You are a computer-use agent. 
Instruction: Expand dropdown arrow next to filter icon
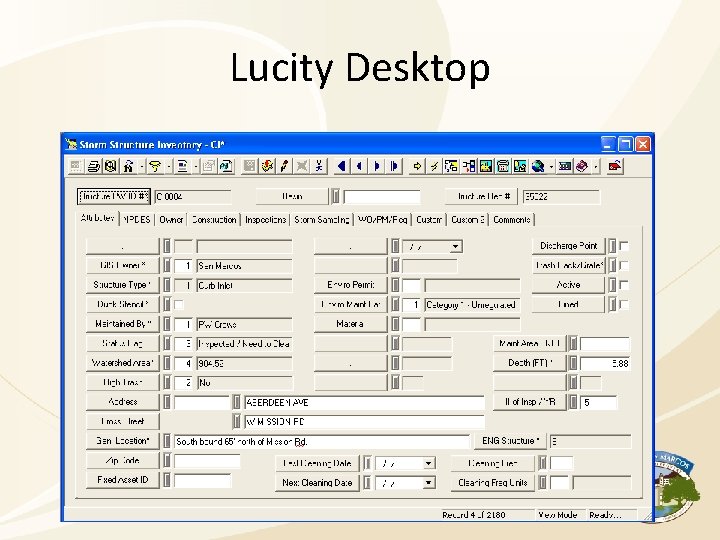[169, 166]
